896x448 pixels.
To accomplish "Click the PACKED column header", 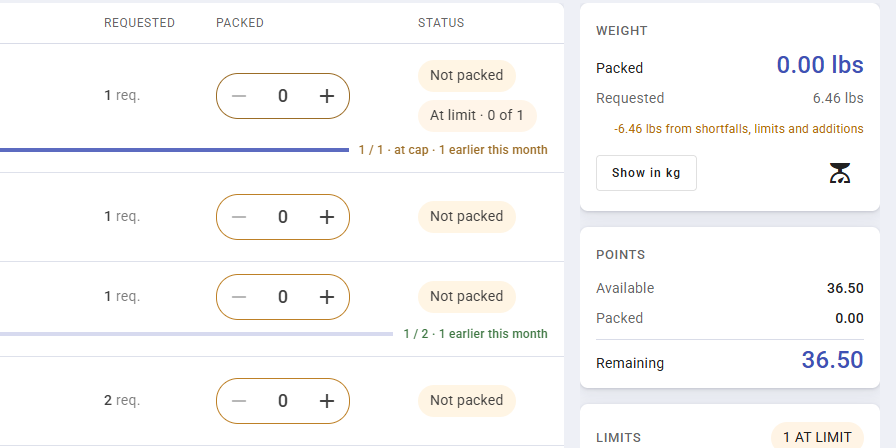I will (240, 23).
